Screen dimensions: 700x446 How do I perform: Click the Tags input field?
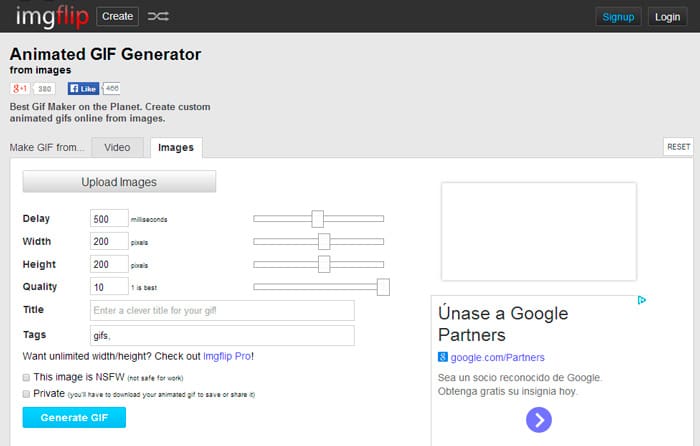(x=222, y=335)
